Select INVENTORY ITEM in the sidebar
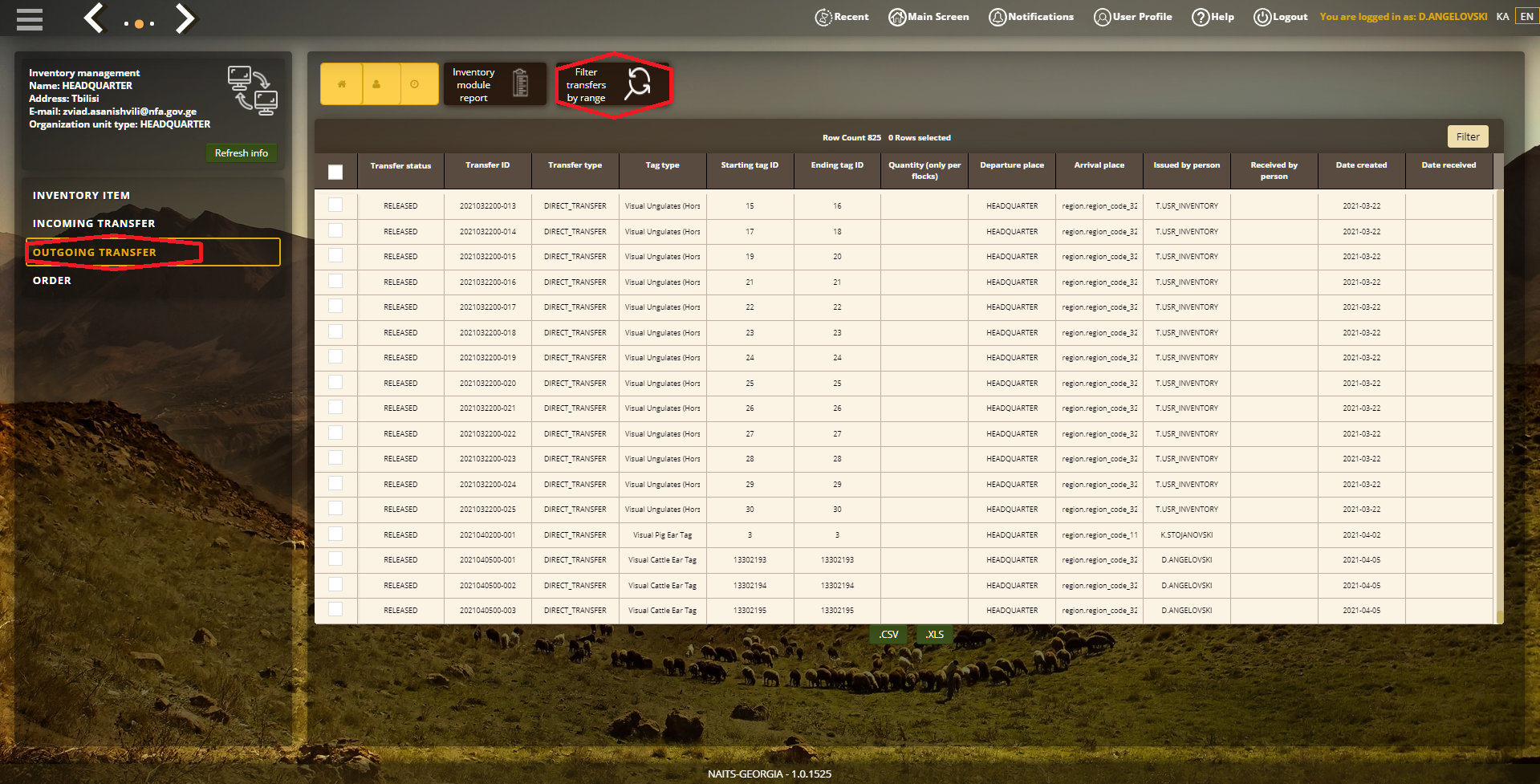This screenshot has height=784, width=1540. 81,196
